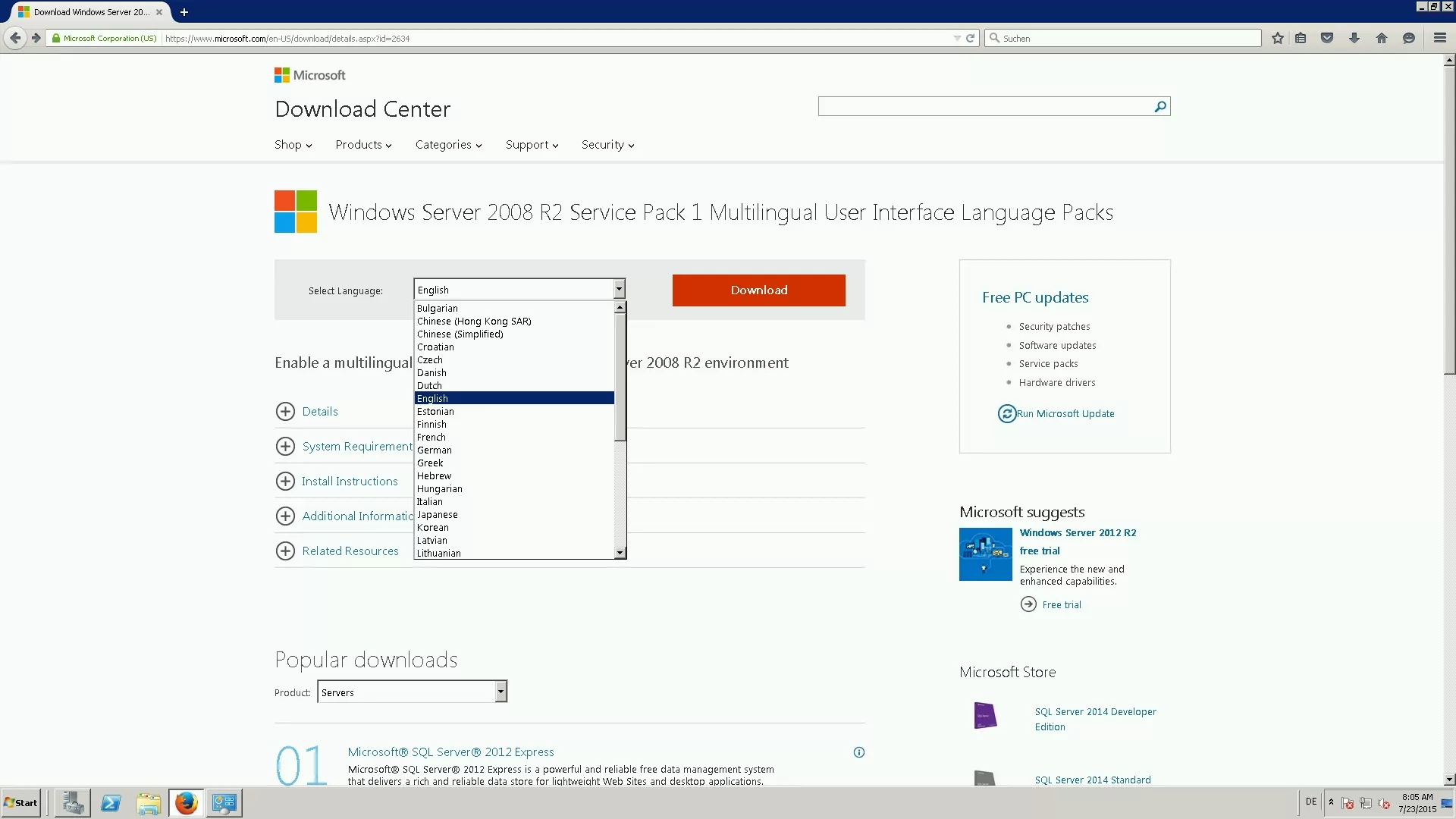The width and height of the screenshot is (1456, 819).
Task: Show hidden tray icons arrow
Action: click(x=1331, y=802)
